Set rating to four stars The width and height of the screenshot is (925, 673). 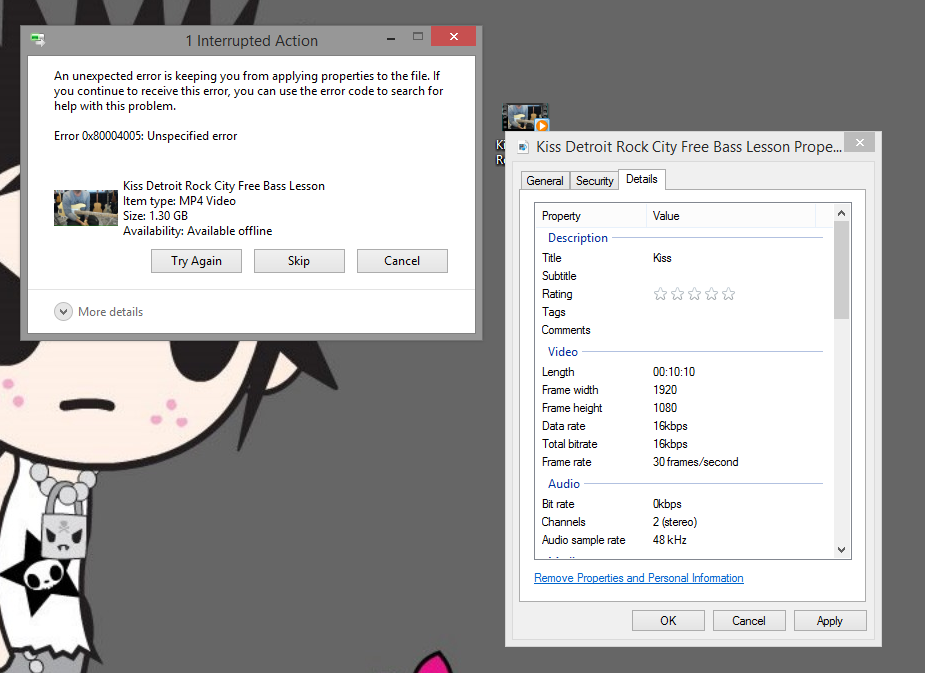pos(711,294)
